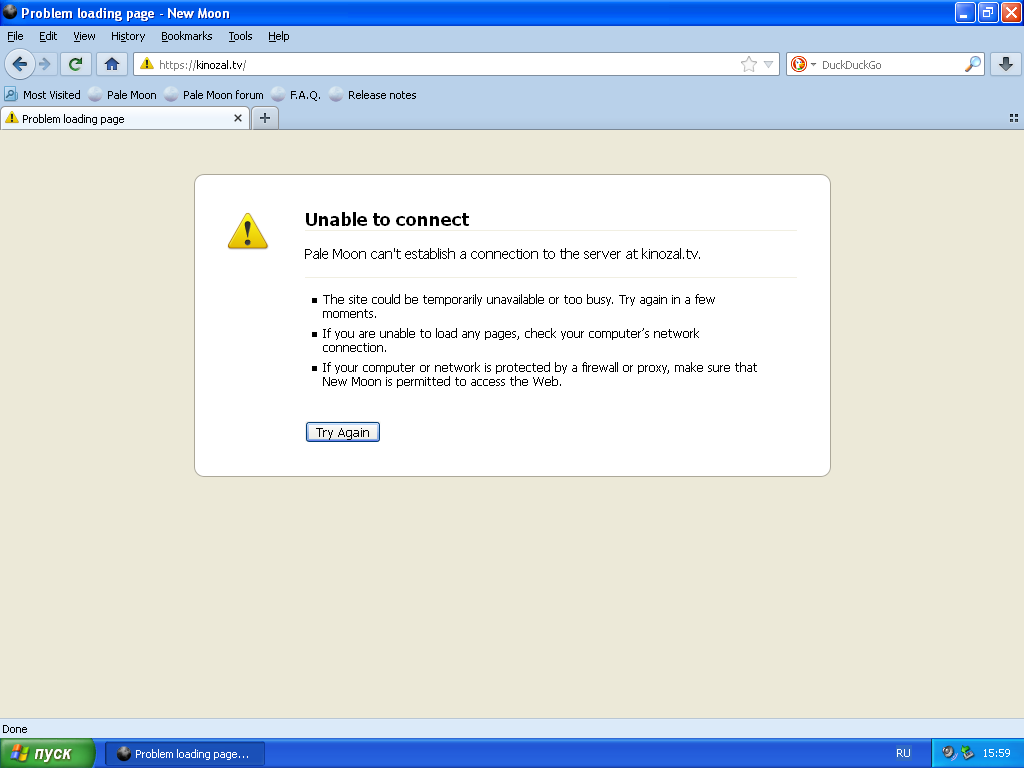Close the Problem loading page tab
Screen dimensions: 1024x768
(x=238, y=118)
